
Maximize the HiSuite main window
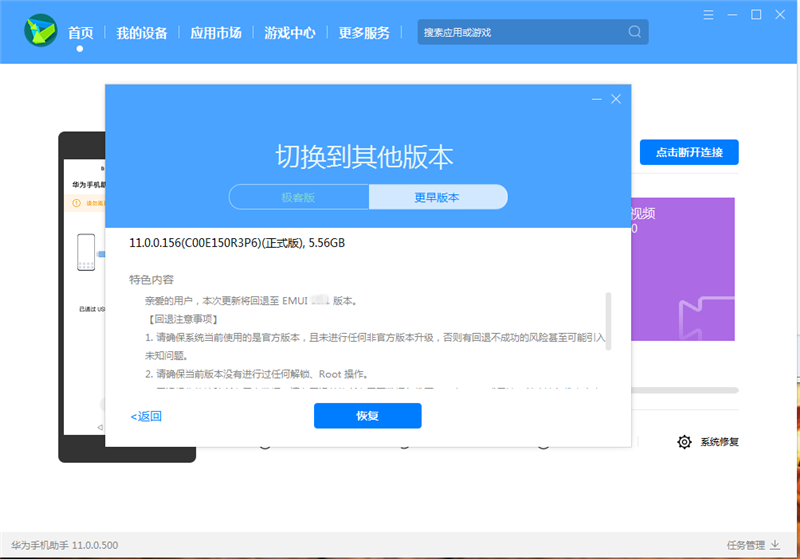click(756, 14)
